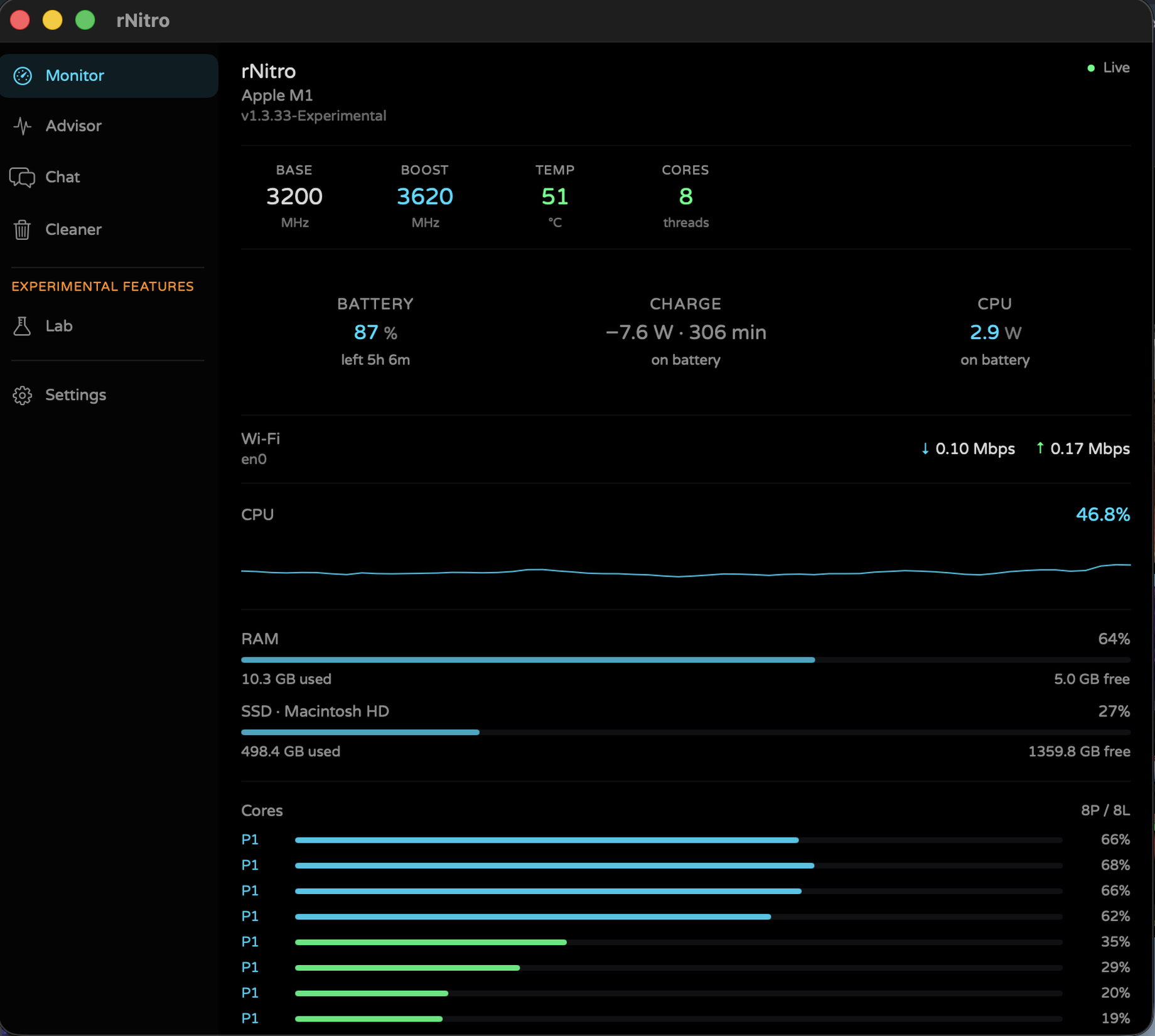Click the BOOST value '3620'

coord(425,197)
